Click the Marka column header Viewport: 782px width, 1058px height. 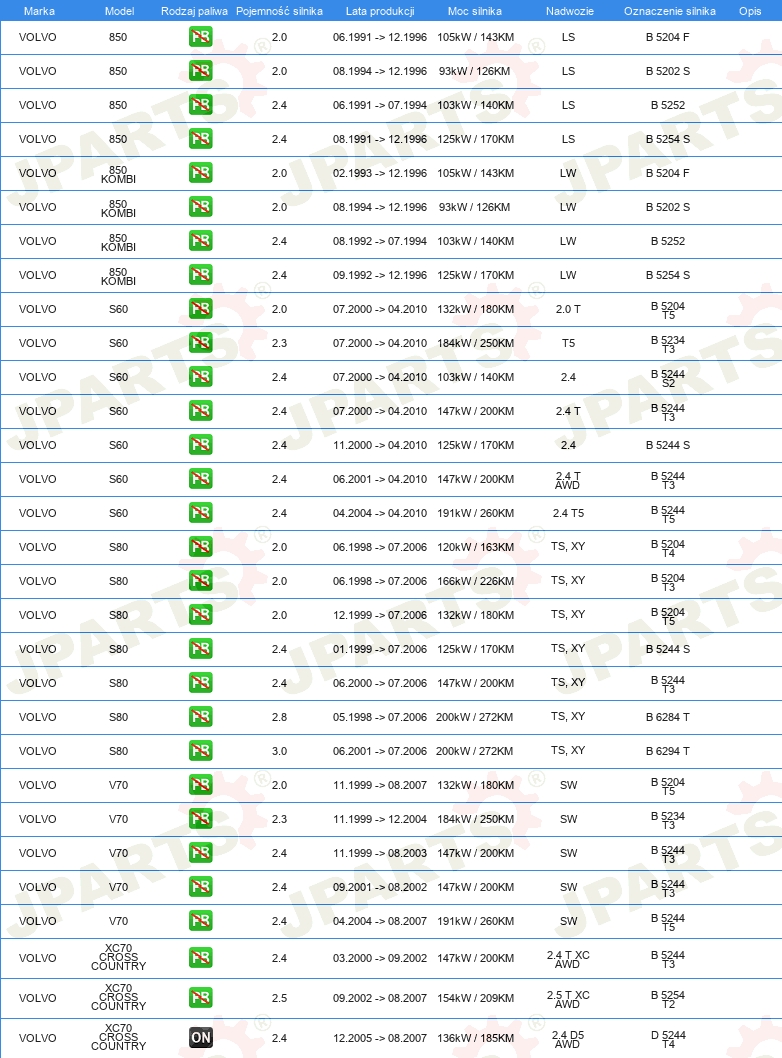pyautogui.click(x=38, y=11)
